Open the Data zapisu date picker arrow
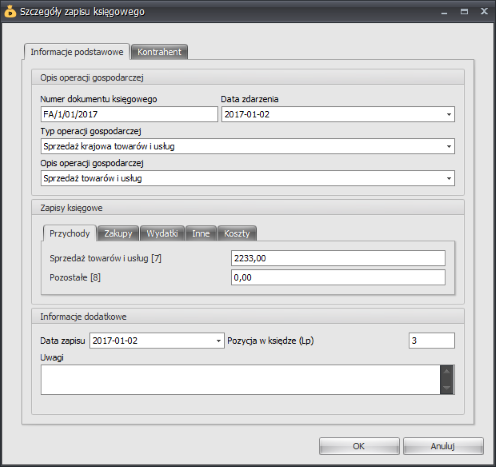Viewport: 496px width, 467px height. 219,341
